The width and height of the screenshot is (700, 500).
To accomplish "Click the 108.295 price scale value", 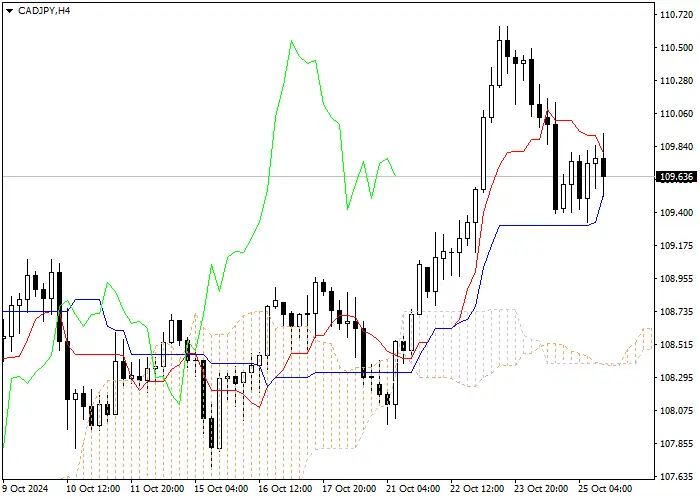I will [x=676, y=378].
